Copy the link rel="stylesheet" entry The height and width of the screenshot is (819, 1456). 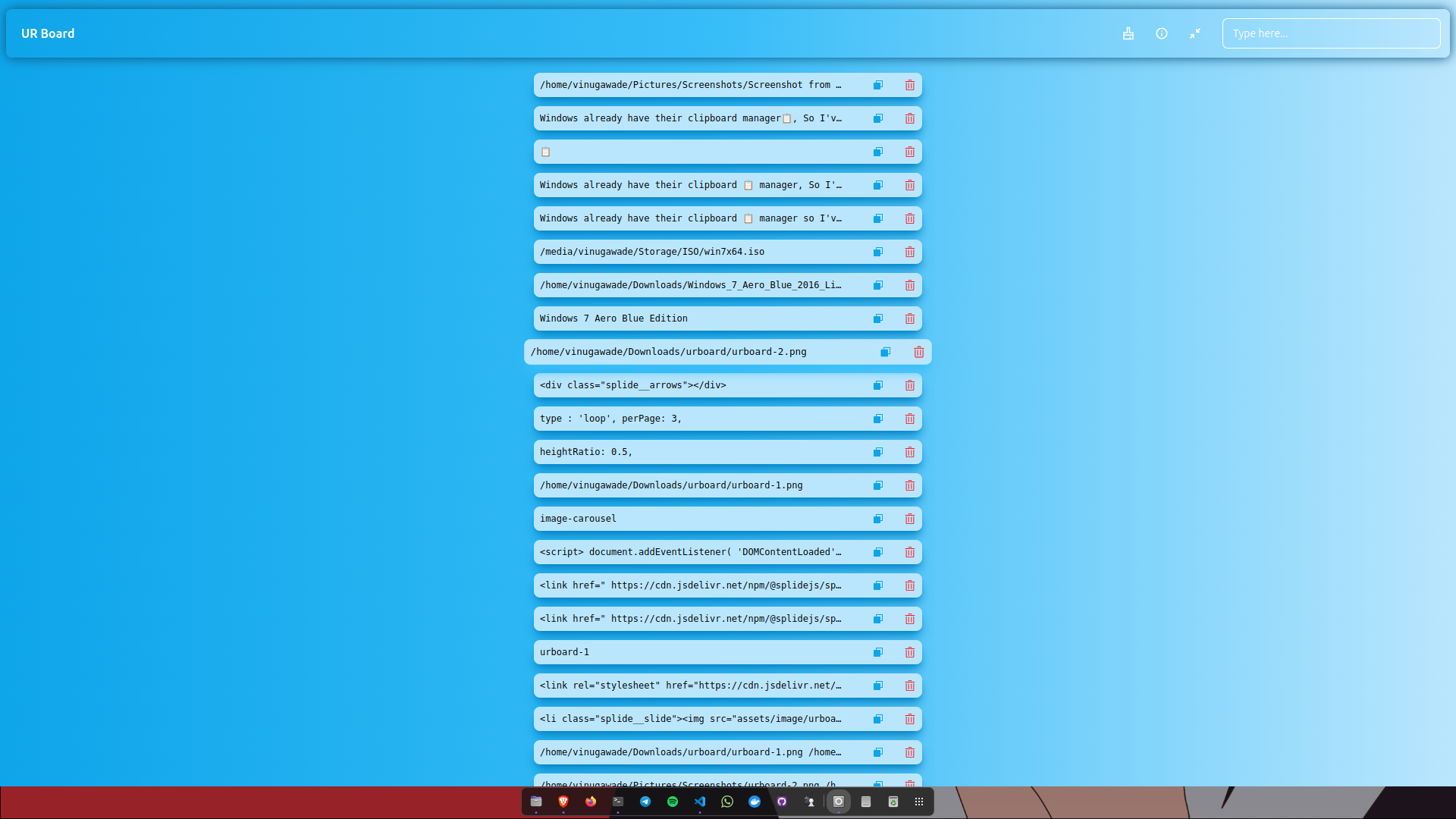tap(878, 686)
